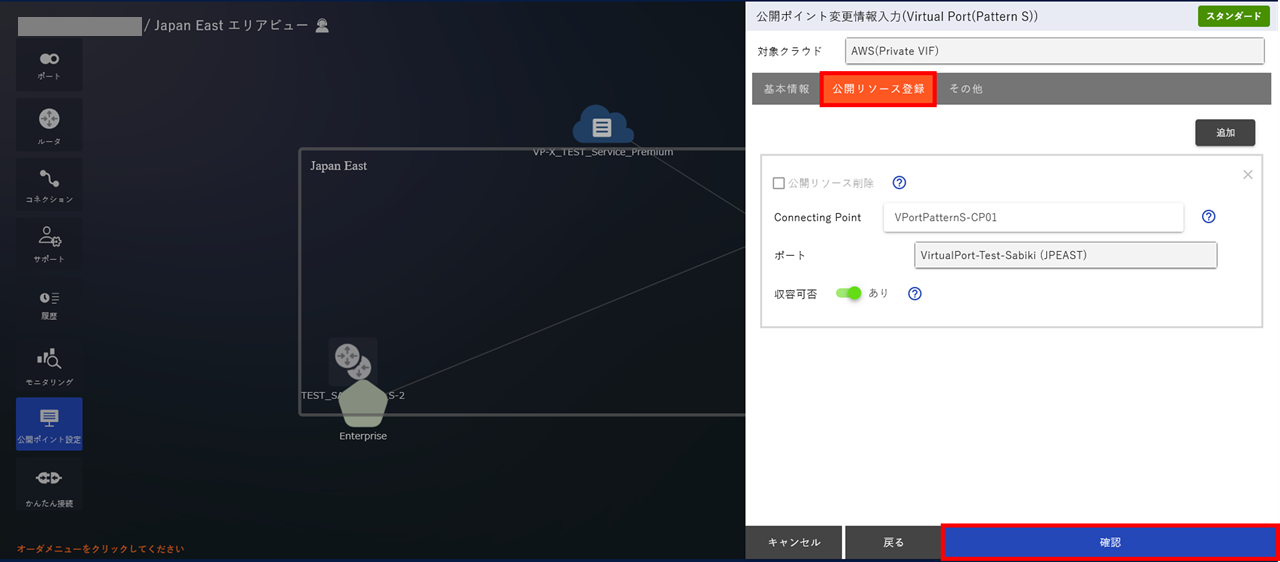1280x562 pixels.
Task: Select the router icon in Japan East area
Action: click(352, 360)
